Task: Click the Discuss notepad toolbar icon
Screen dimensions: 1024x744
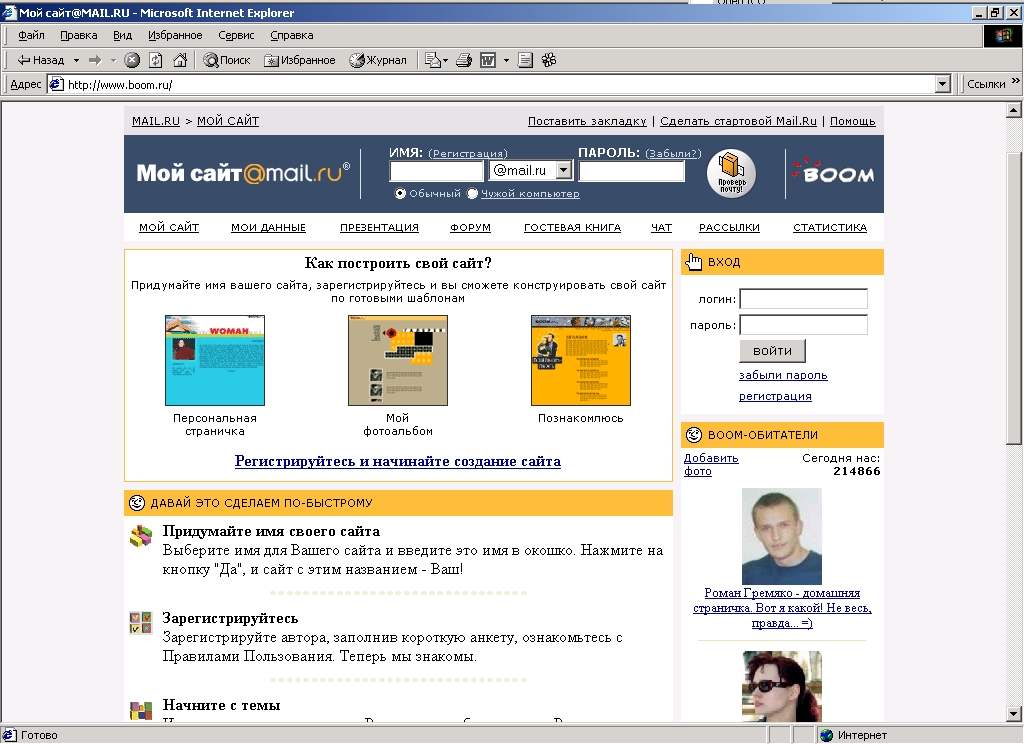Action: click(x=525, y=60)
